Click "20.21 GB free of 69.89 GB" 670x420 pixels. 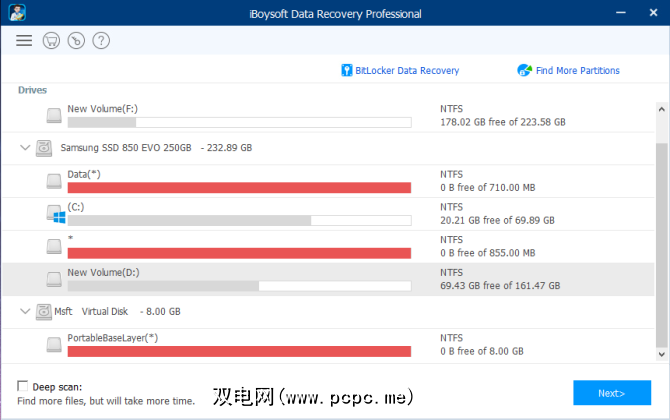tap(497, 220)
